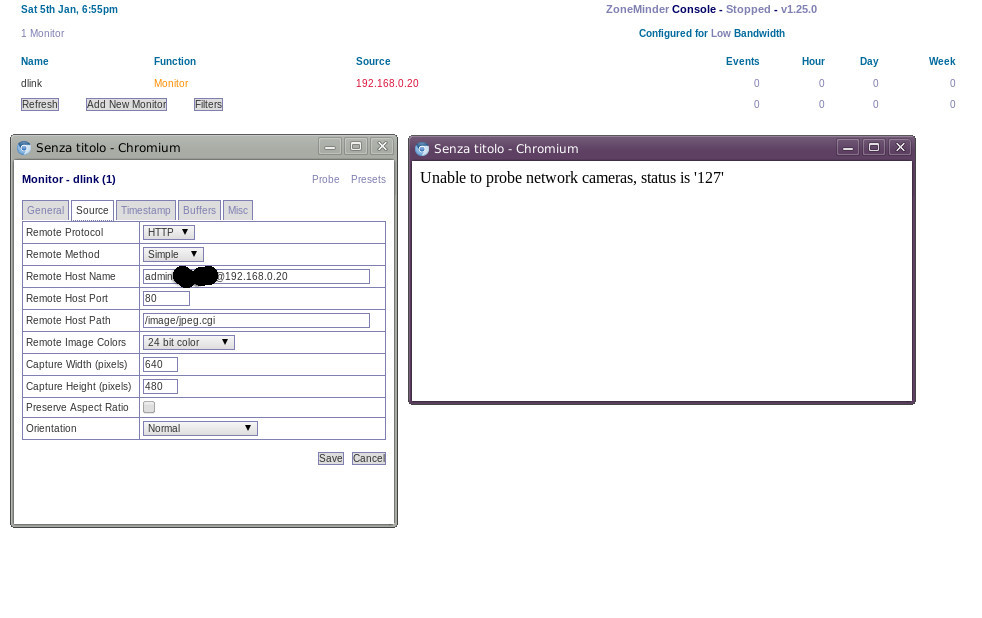982x618 pixels.
Task: Click the orange Monitor function link
Action: click(x=171, y=83)
